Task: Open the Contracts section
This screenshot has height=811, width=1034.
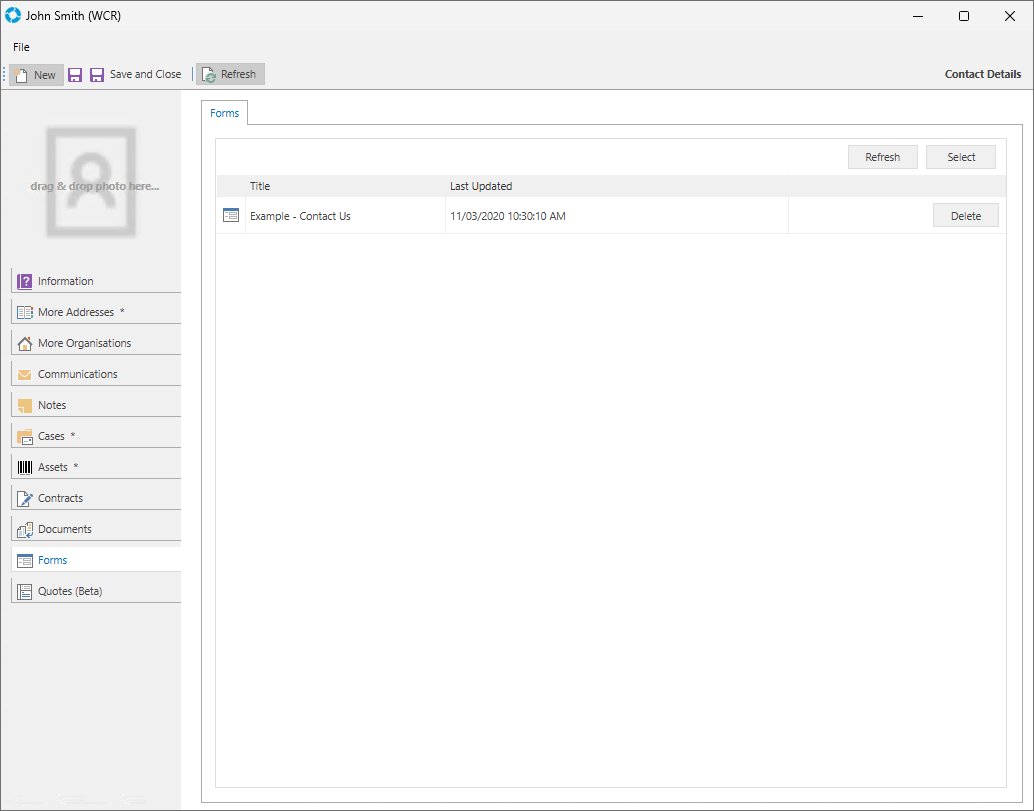Action: (60, 498)
